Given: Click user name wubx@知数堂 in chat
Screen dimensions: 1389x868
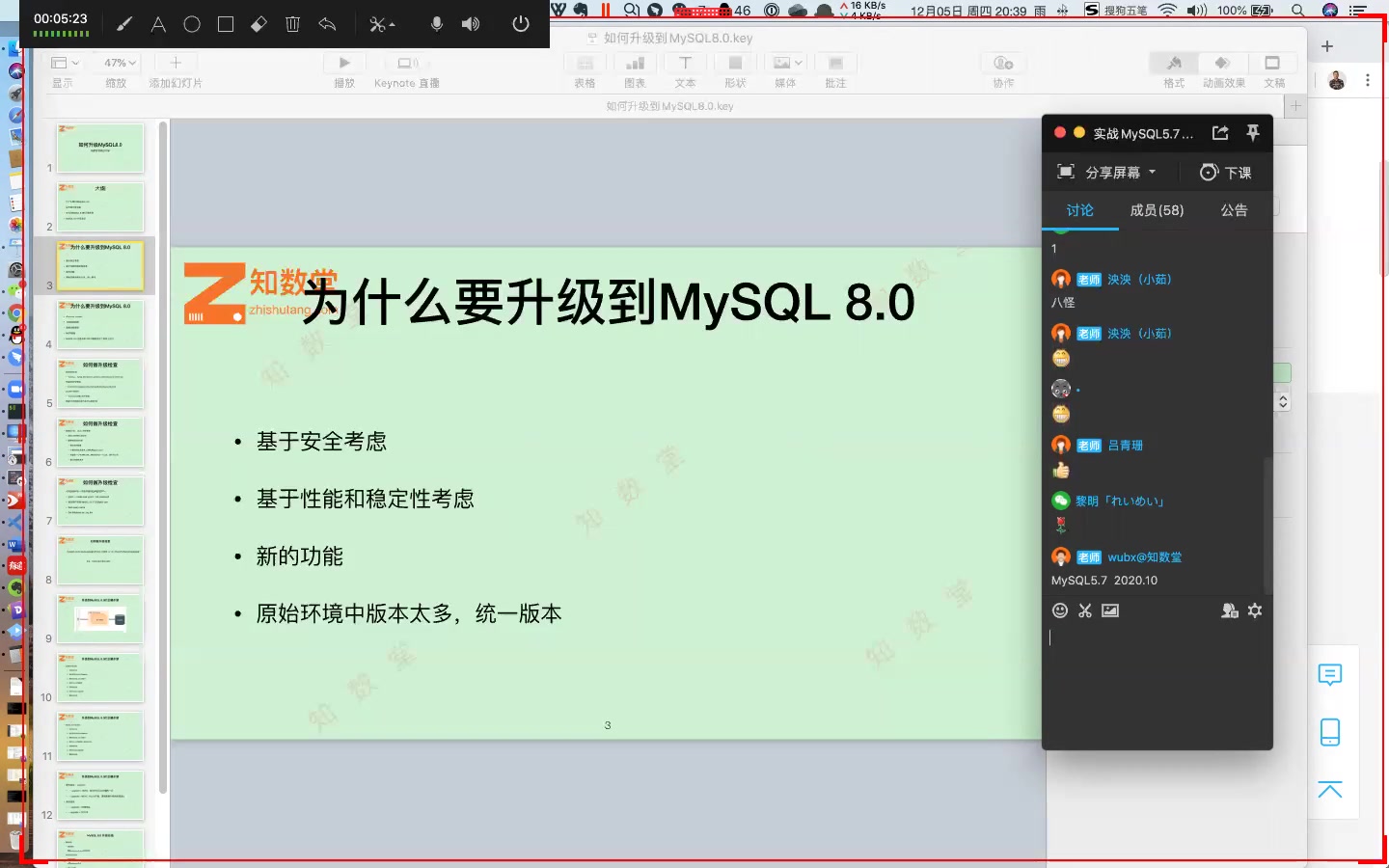Looking at the screenshot, I should click(x=1144, y=557).
